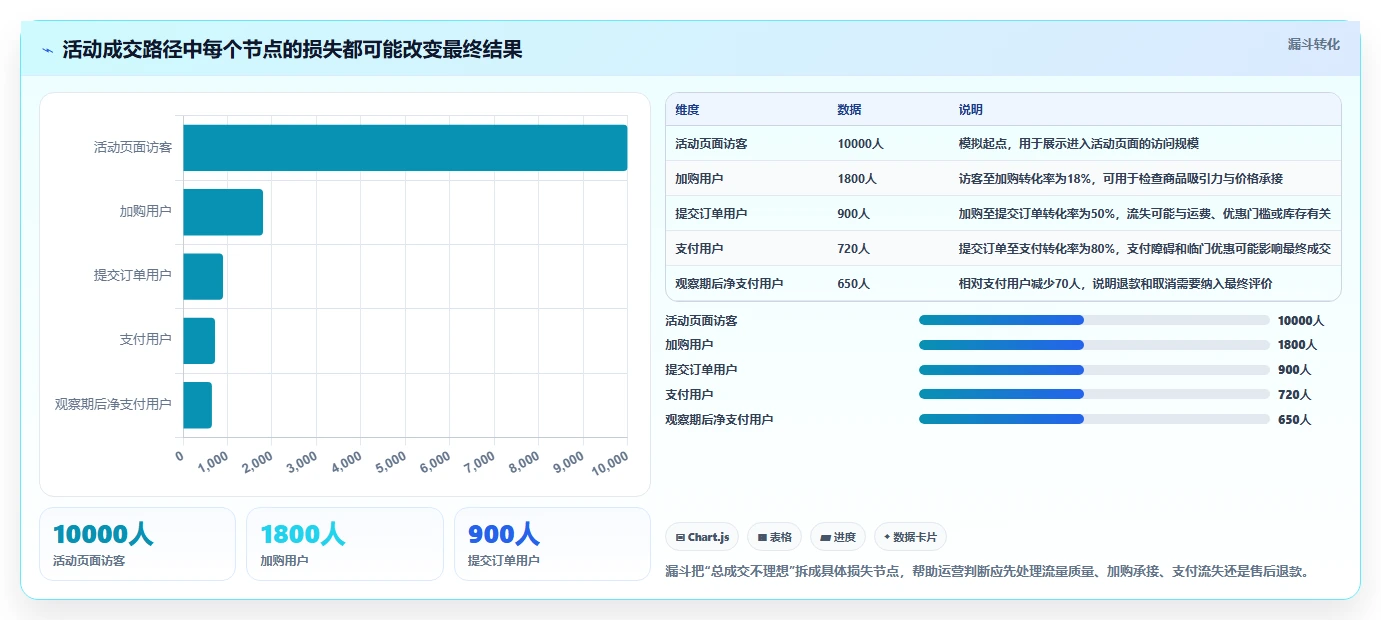
Task: Click chart y-axis label 支付用户
Action: pos(146,339)
